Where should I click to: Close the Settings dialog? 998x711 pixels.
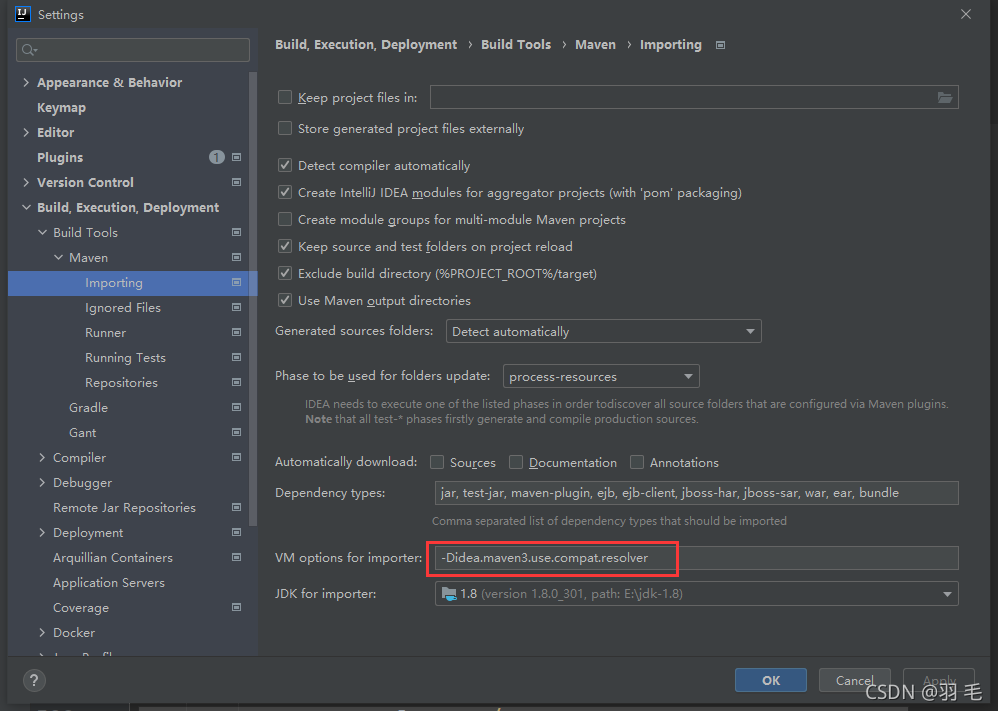966,14
